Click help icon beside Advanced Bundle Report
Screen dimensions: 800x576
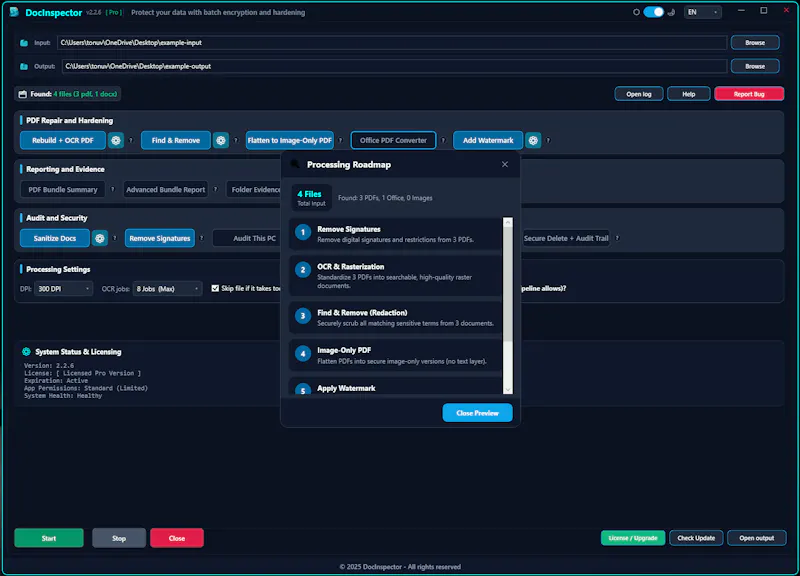click(215, 189)
